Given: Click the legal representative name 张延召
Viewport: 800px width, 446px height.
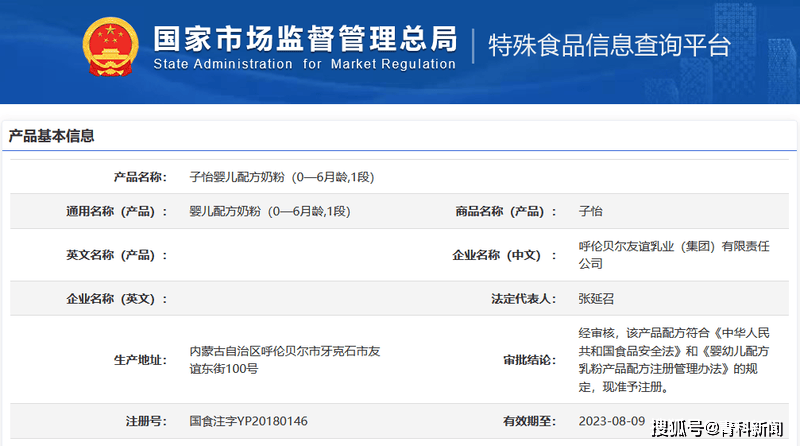Looking at the screenshot, I should [596, 298].
